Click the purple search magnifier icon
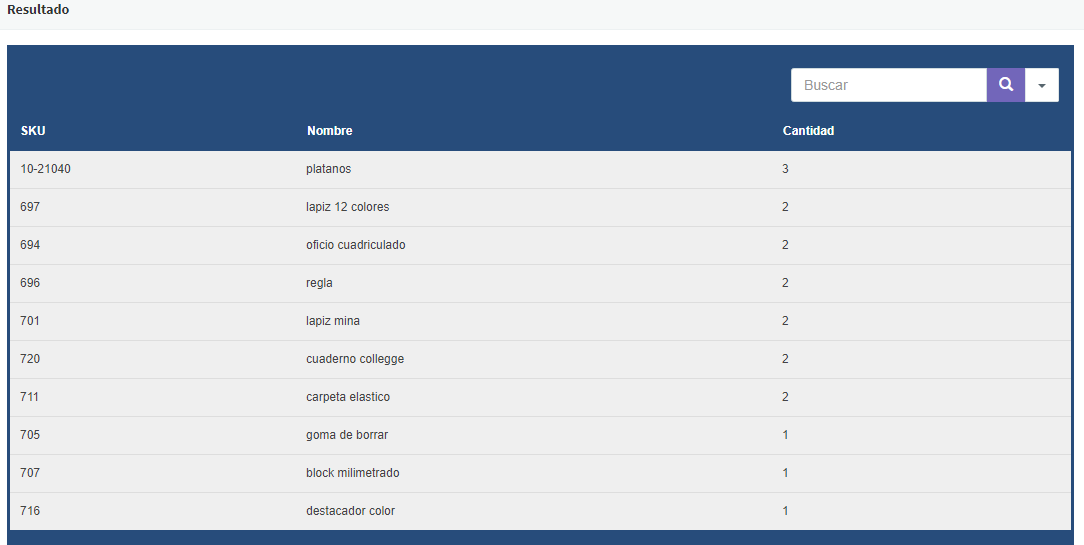This screenshot has width=1084, height=545. 1005,85
